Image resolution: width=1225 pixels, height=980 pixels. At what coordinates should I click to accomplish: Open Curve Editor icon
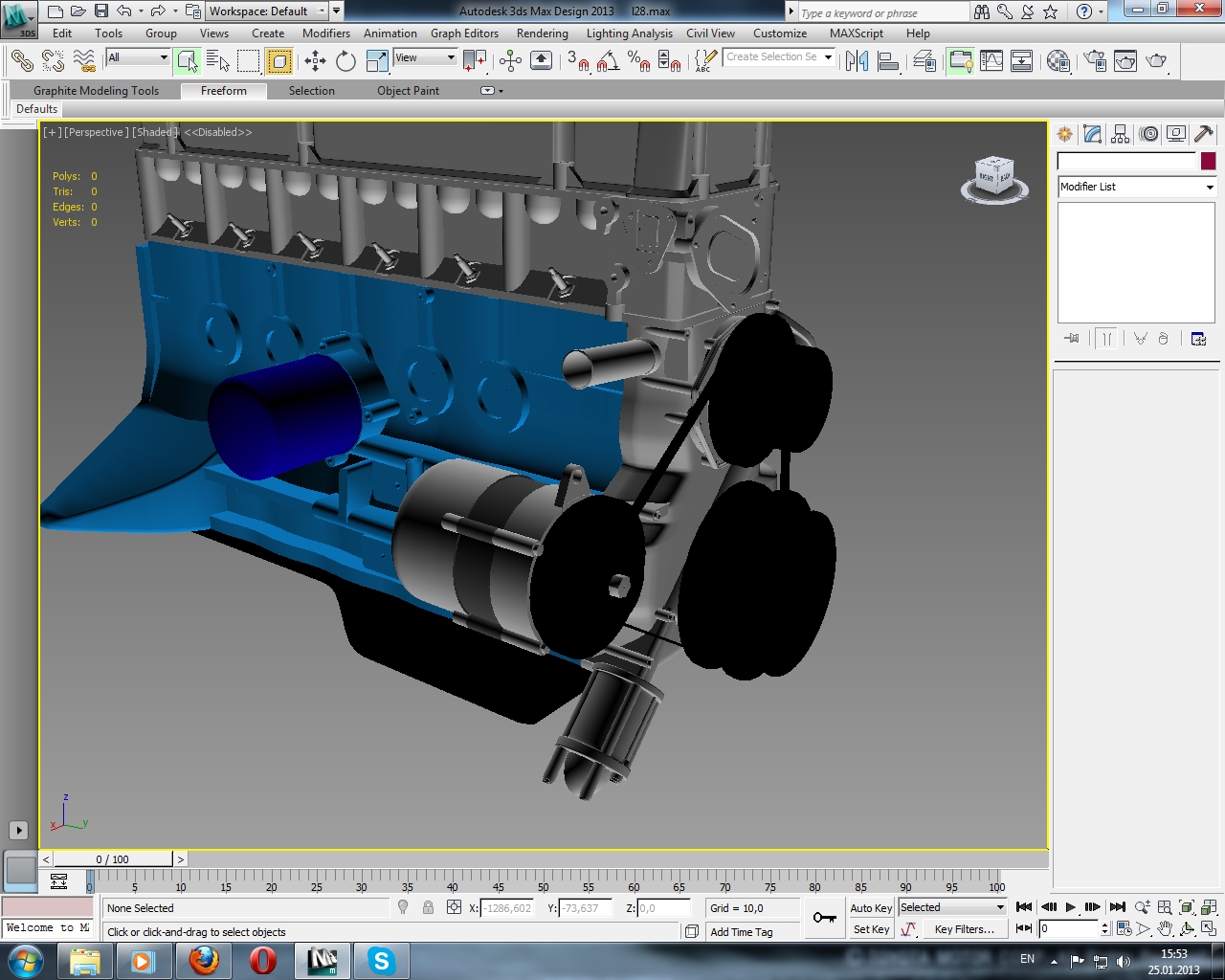pyautogui.click(x=991, y=61)
